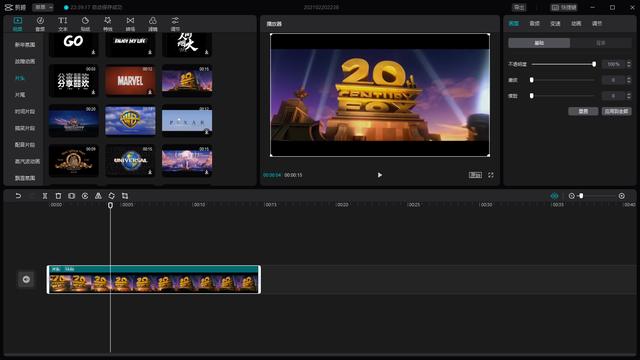
Task: Select the second category in the materials sidebar
Action: pyautogui.click(x=25, y=61)
